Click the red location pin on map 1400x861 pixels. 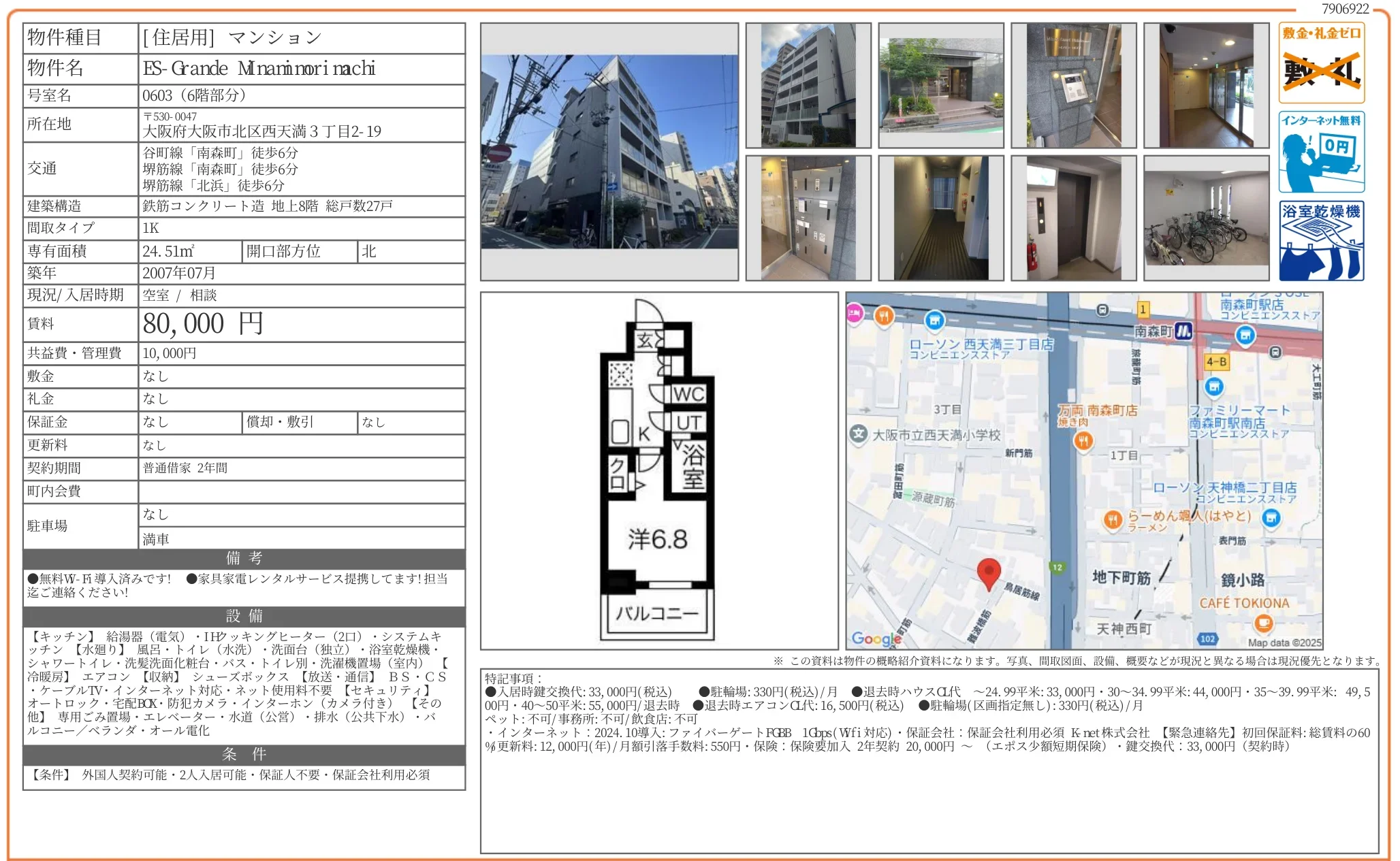tap(988, 572)
